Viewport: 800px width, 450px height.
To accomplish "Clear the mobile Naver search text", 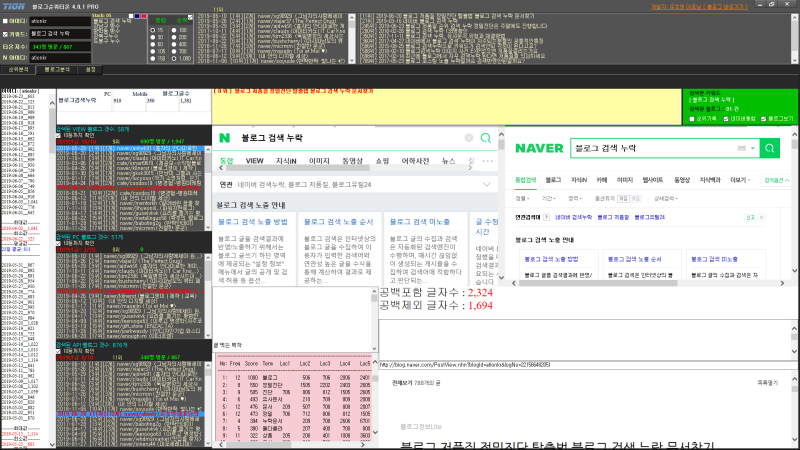I will pos(469,138).
